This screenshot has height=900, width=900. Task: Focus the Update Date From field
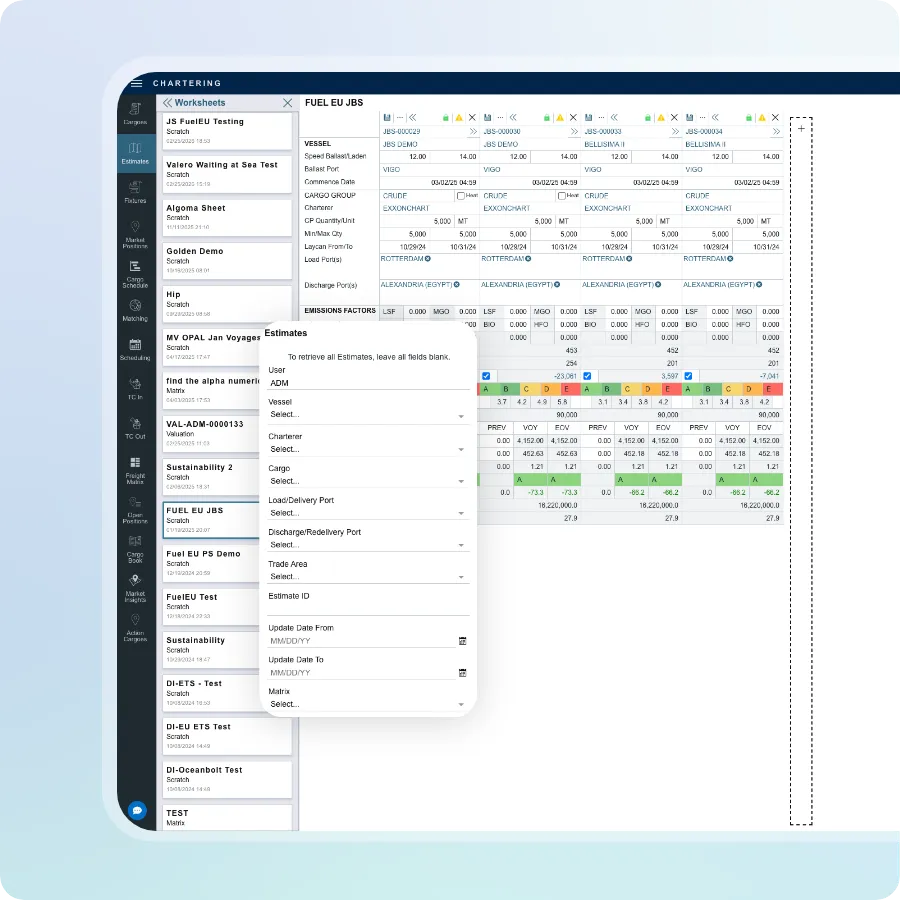[x=362, y=641]
